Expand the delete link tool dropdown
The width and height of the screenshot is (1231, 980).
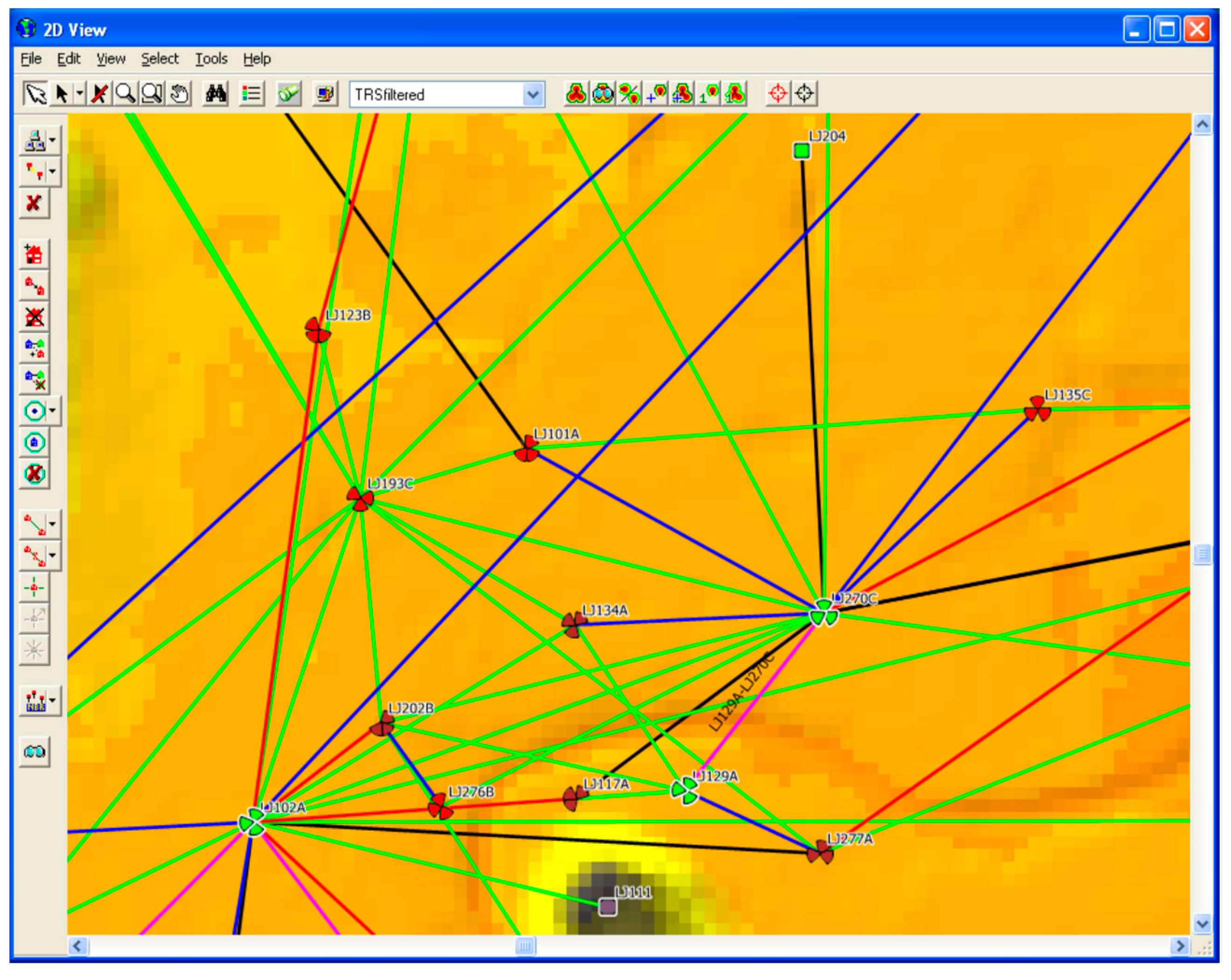(53, 555)
